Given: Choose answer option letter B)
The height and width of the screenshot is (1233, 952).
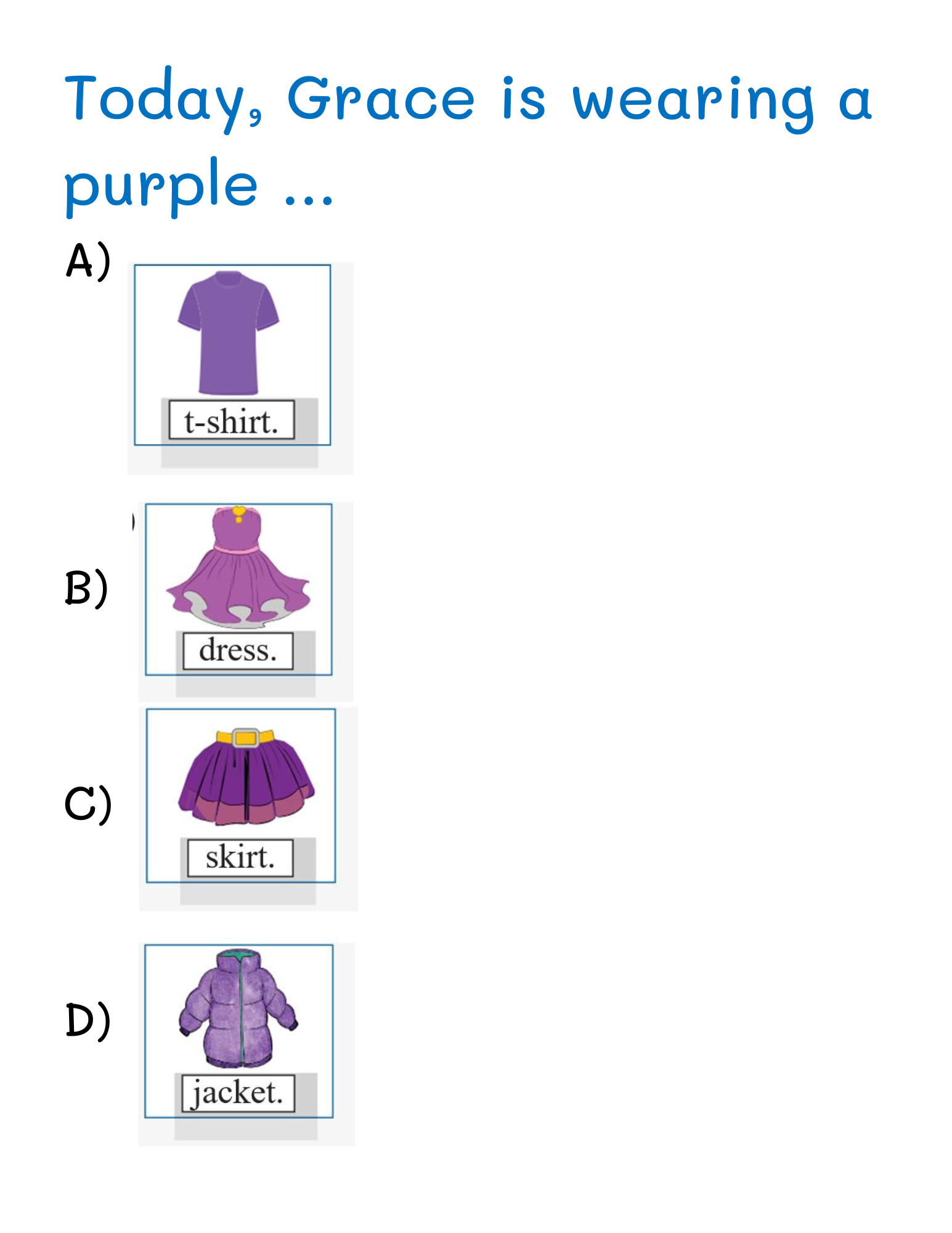Looking at the screenshot, I should 87,588.
